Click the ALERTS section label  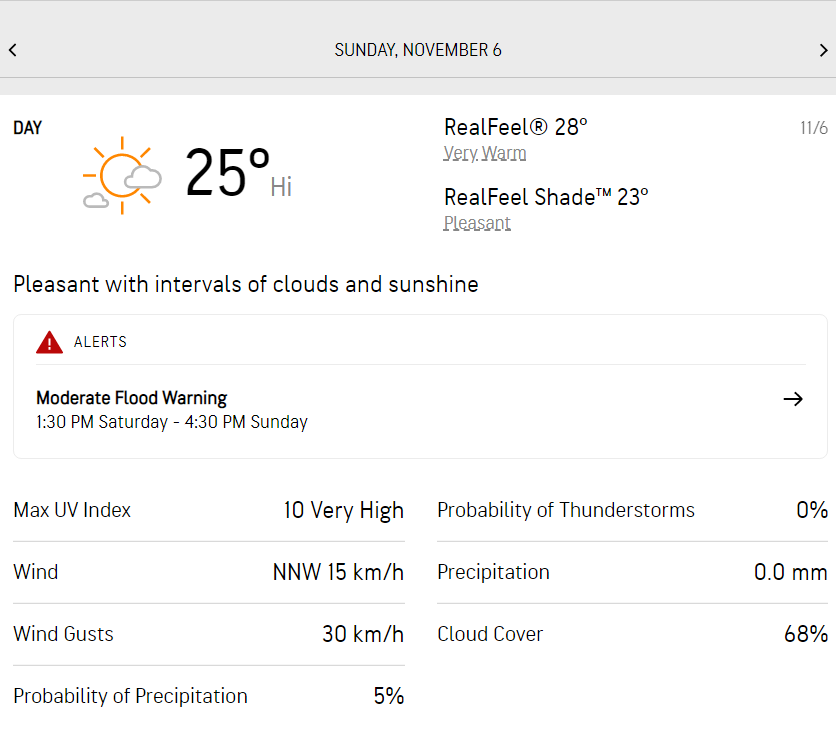tap(100, 342)
